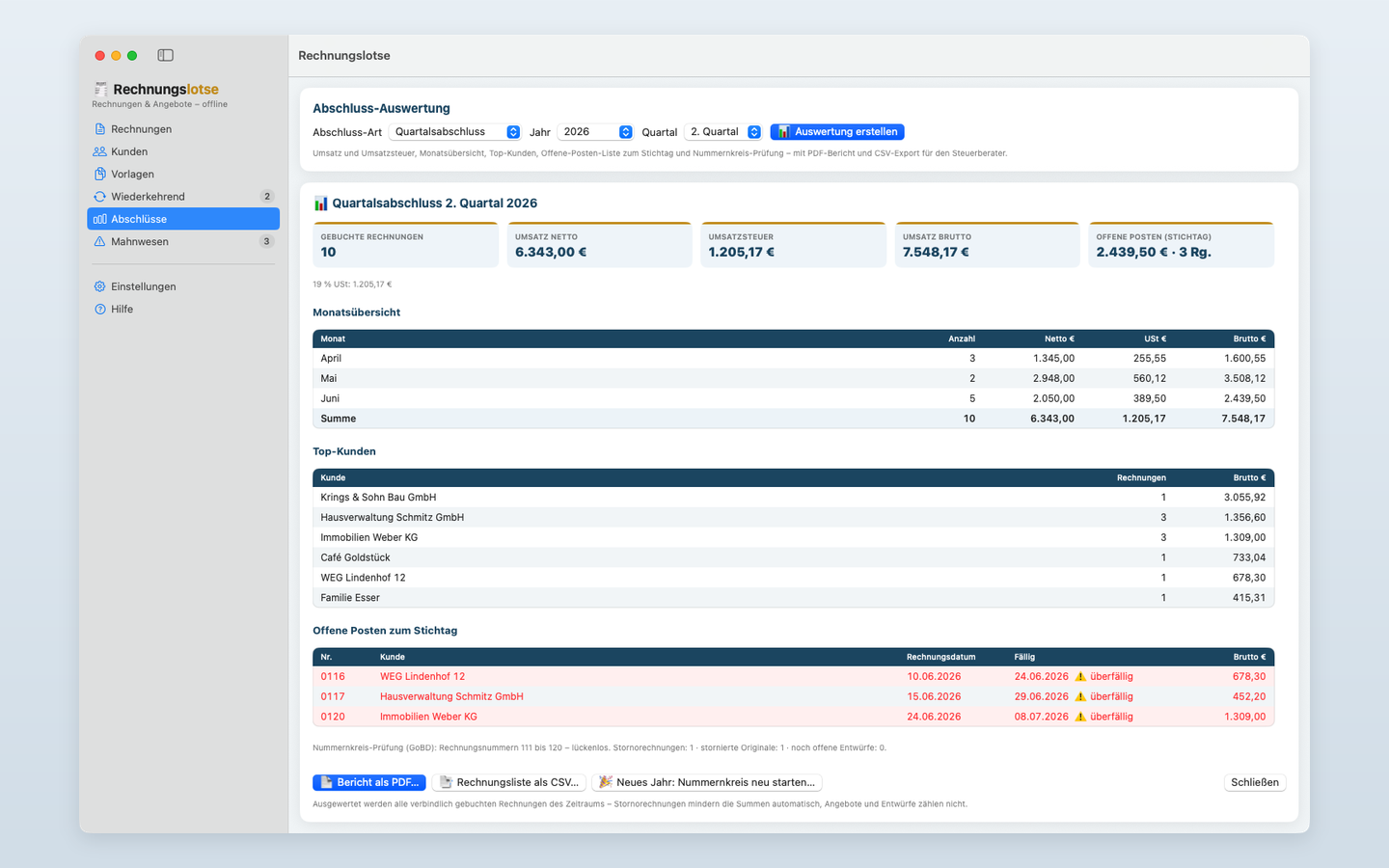Toggle the sidebar visibility icon
The width and height of the screenshot is (1389, 868).
click(165, 56)
